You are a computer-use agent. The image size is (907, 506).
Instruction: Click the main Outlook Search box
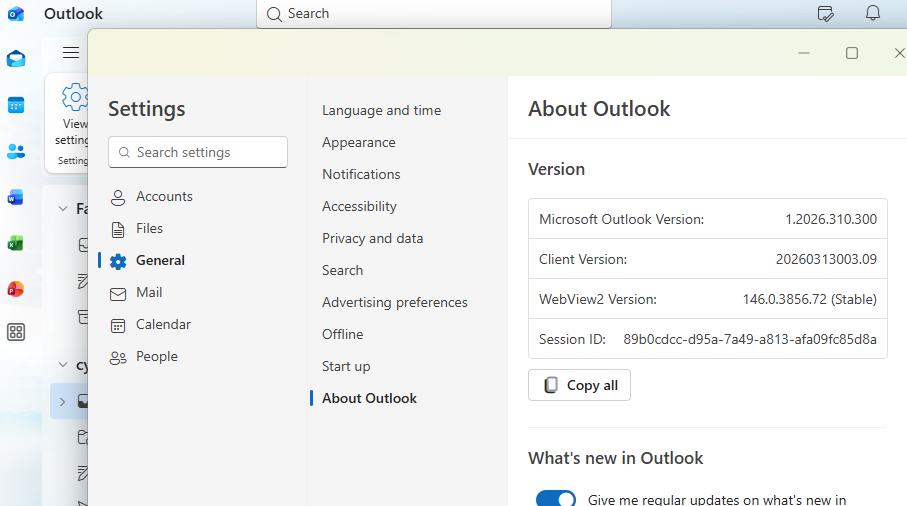(434, 13)
